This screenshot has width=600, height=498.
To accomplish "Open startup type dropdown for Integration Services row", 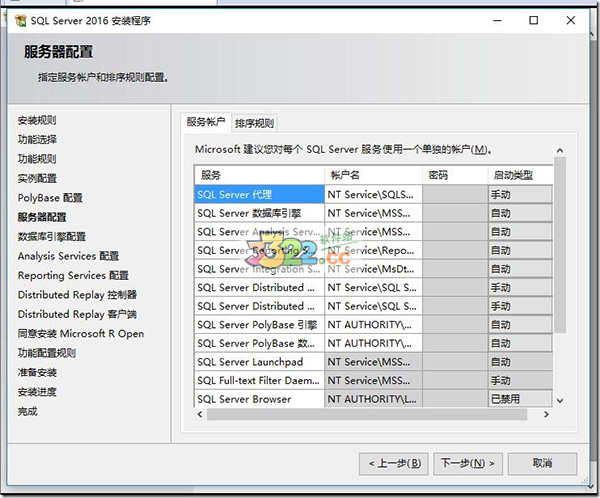I will click(x=520, y=269).
